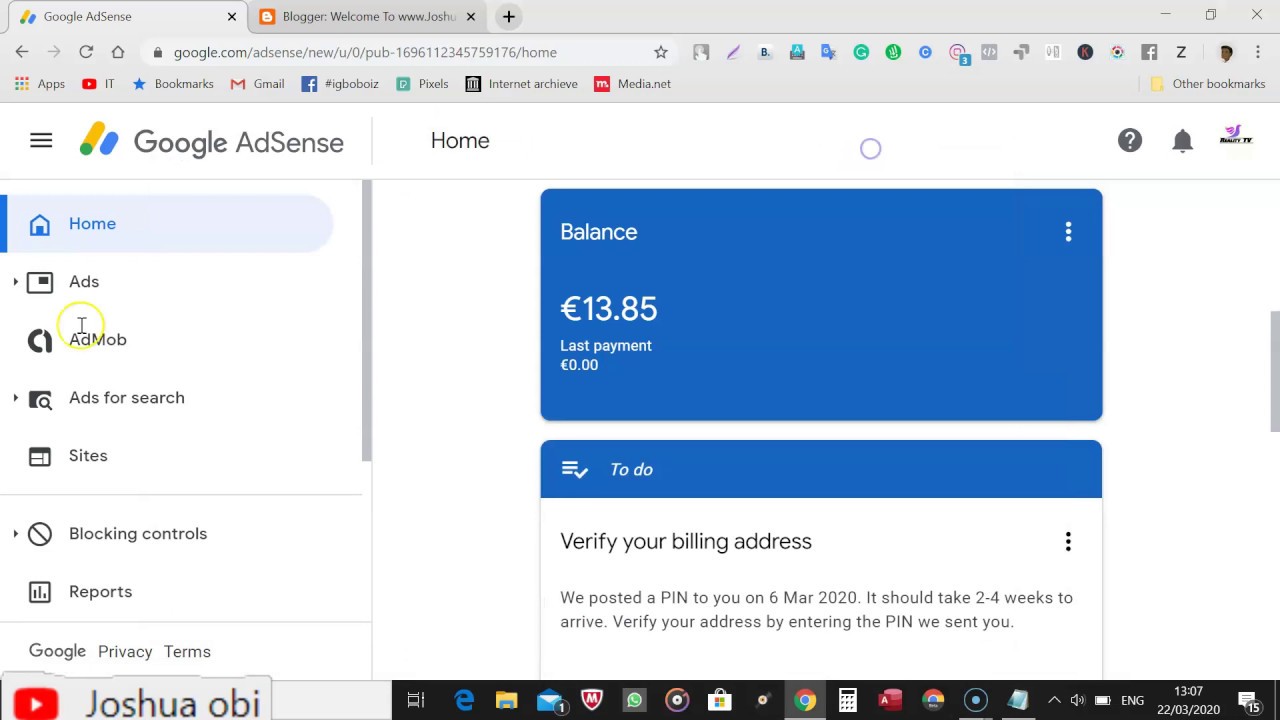Open the IT YouTube bookmark
The width and height of the screenshot is (1280, 720).
pos(98,84)
